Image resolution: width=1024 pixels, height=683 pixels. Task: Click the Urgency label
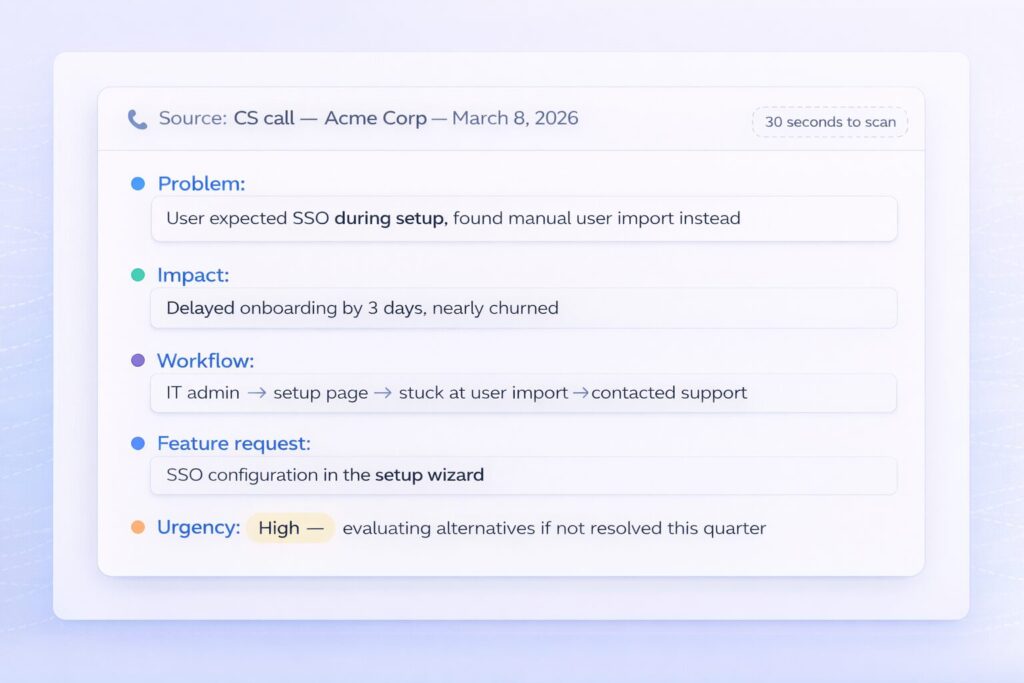click(198, 527)
